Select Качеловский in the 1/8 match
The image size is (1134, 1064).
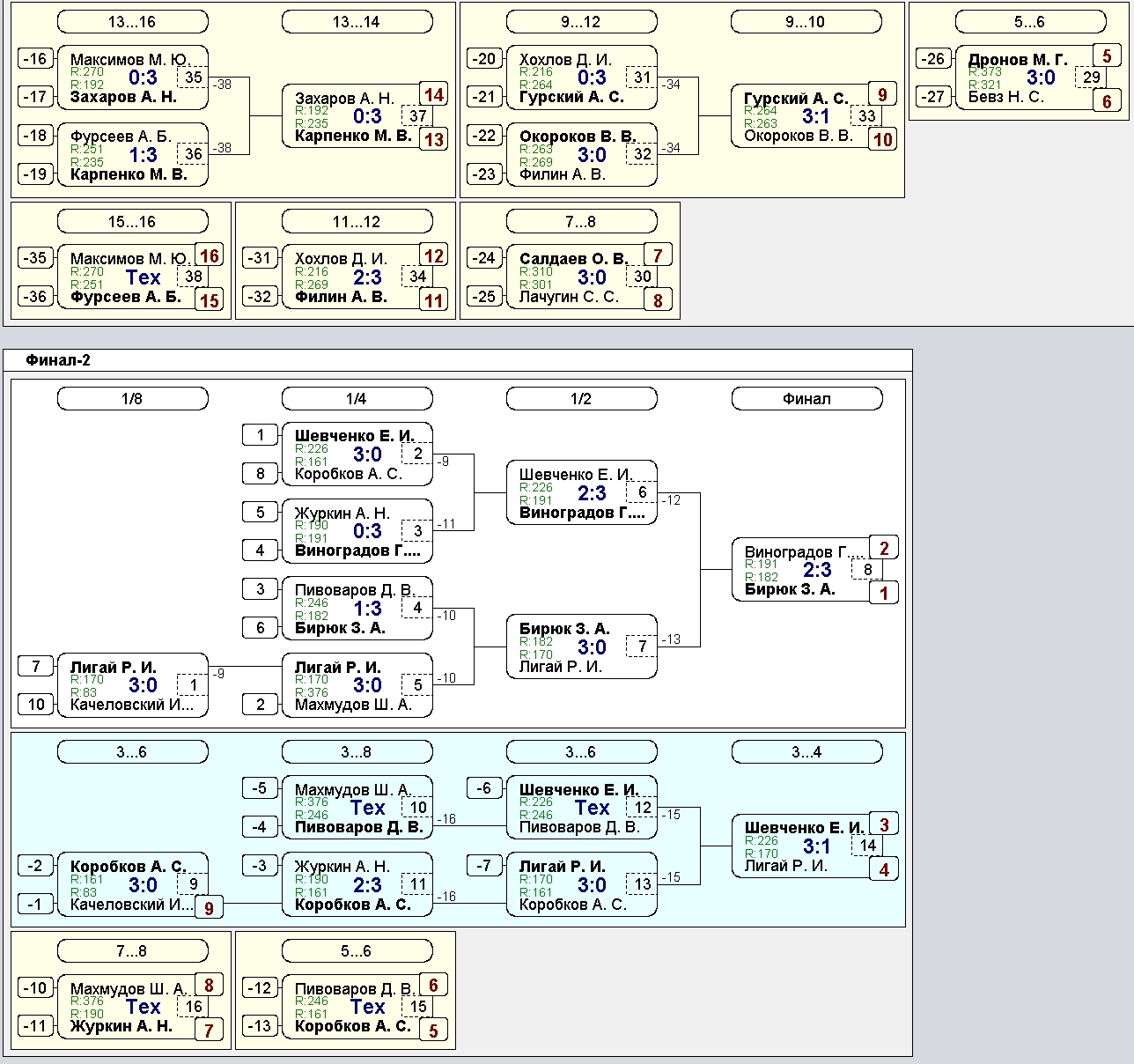point(131,705)
